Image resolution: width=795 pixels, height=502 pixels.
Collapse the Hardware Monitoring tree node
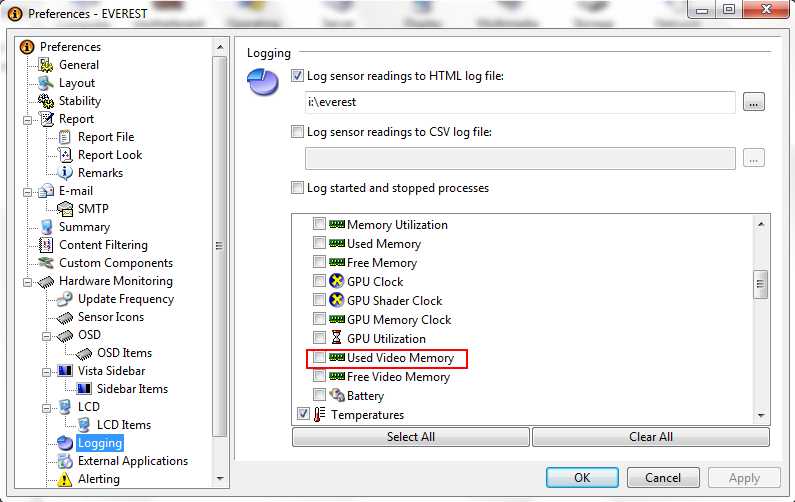tap(27, 282)
